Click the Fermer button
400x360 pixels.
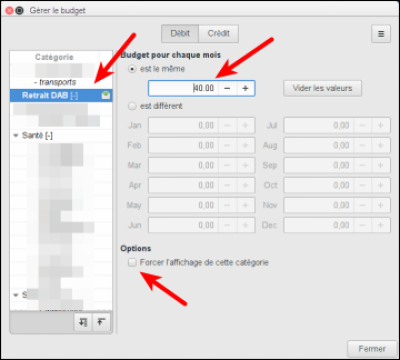tap(372, 349)
